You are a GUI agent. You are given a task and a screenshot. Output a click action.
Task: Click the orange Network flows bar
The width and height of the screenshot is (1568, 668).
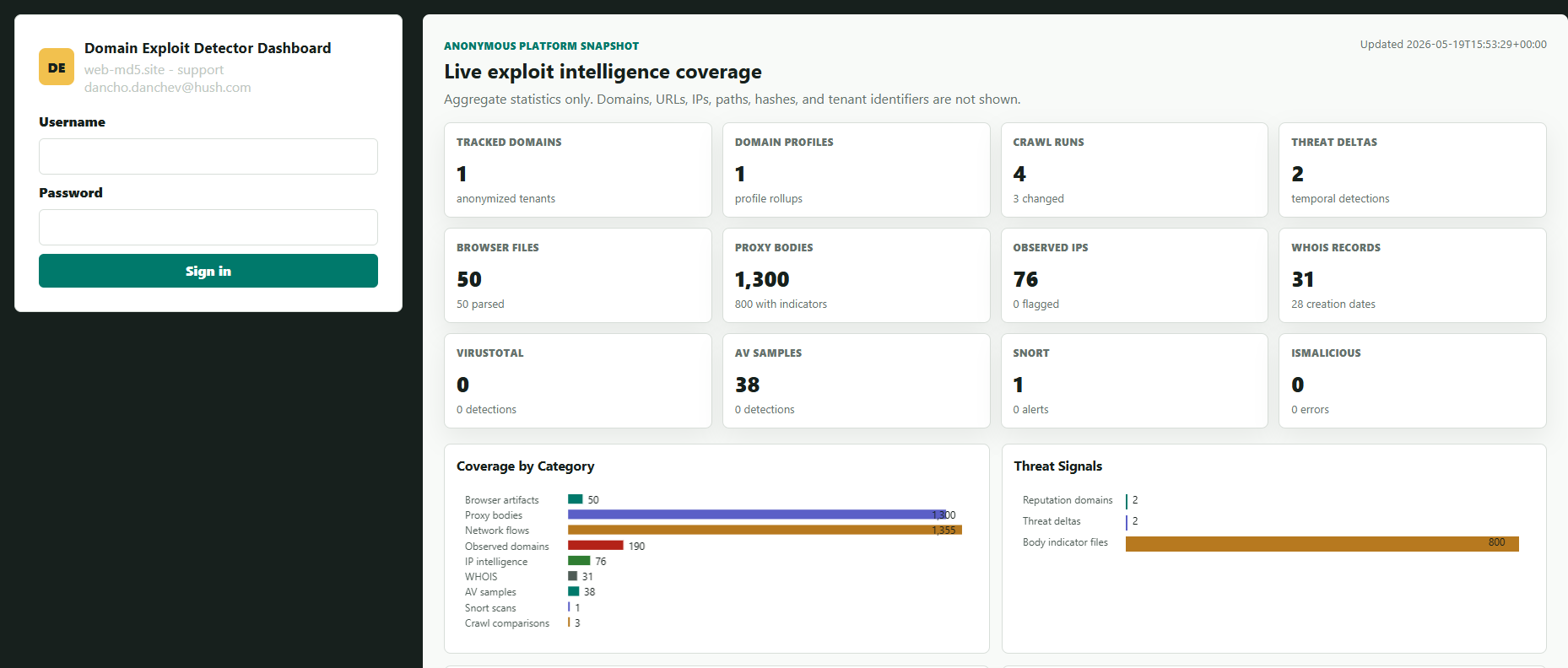pyautogui.click(x=765, y=530)
